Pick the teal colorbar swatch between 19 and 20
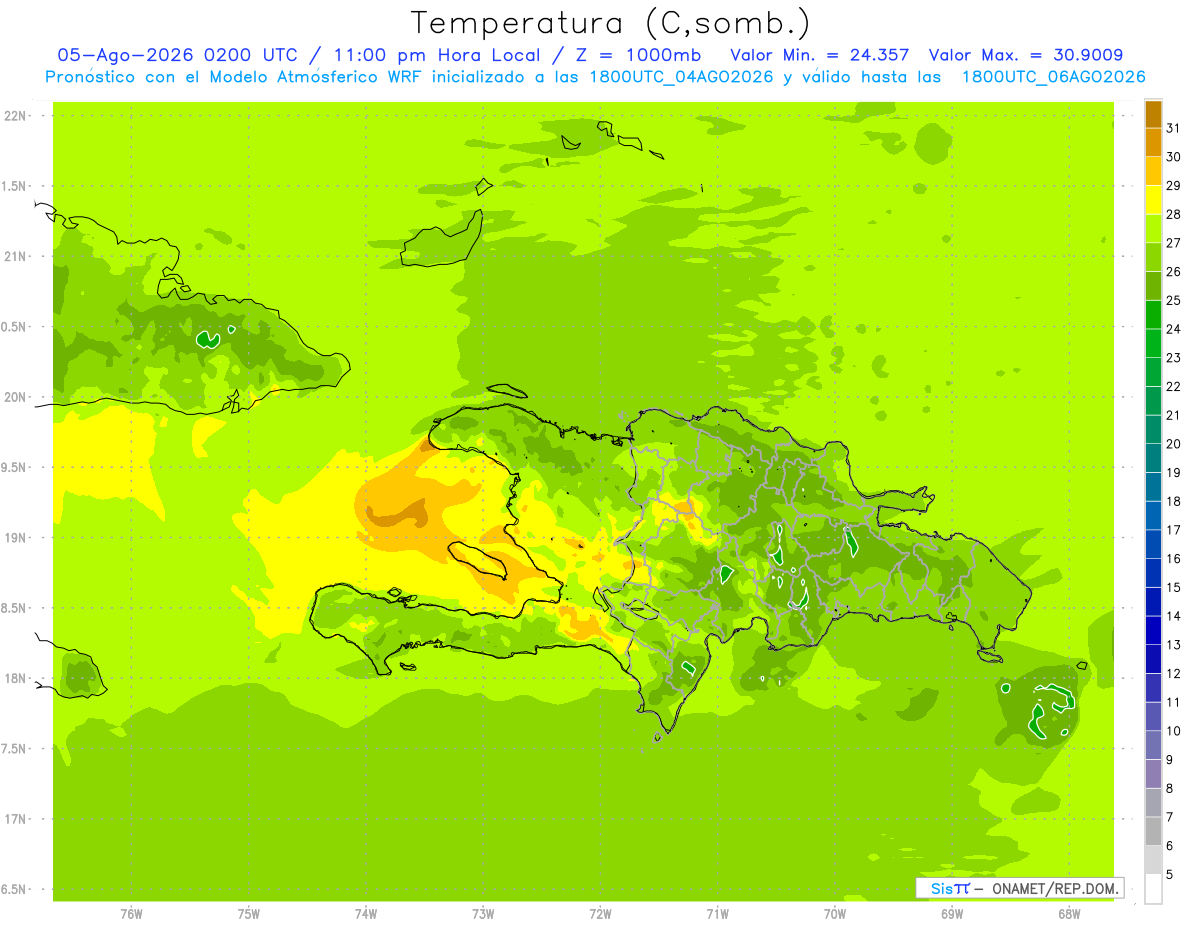 pyautogui.click(x=1153, y=458)
